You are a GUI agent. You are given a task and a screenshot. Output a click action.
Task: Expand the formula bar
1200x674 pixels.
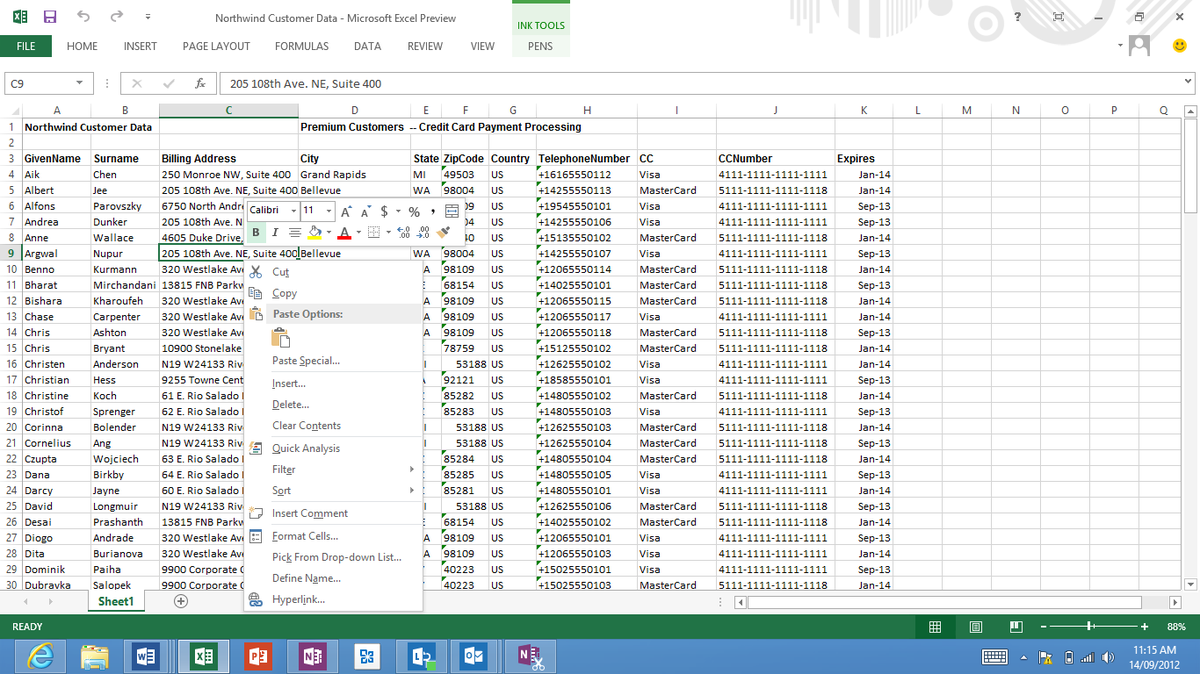1188,83
